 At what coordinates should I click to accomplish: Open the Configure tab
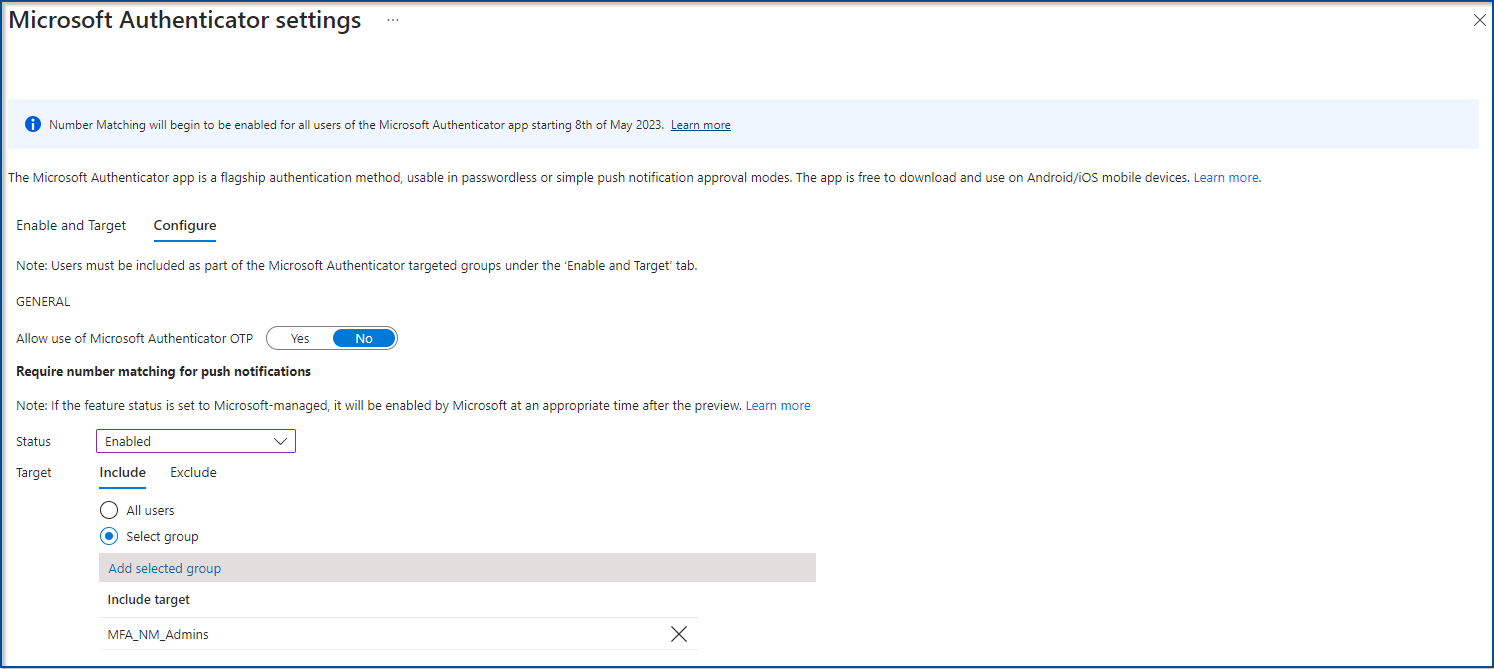coord(185,225)
